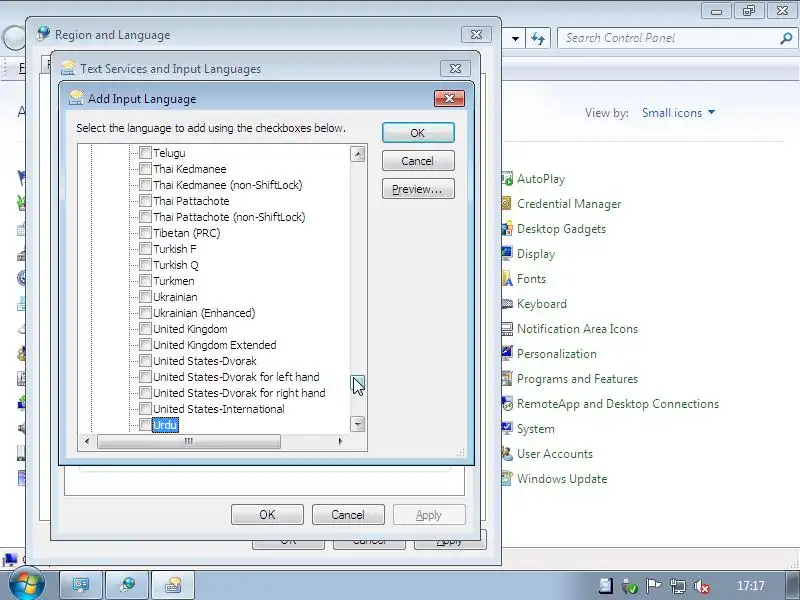Open keyboard layout Preview
Screen dimensions: 800x600
(418, 189)
